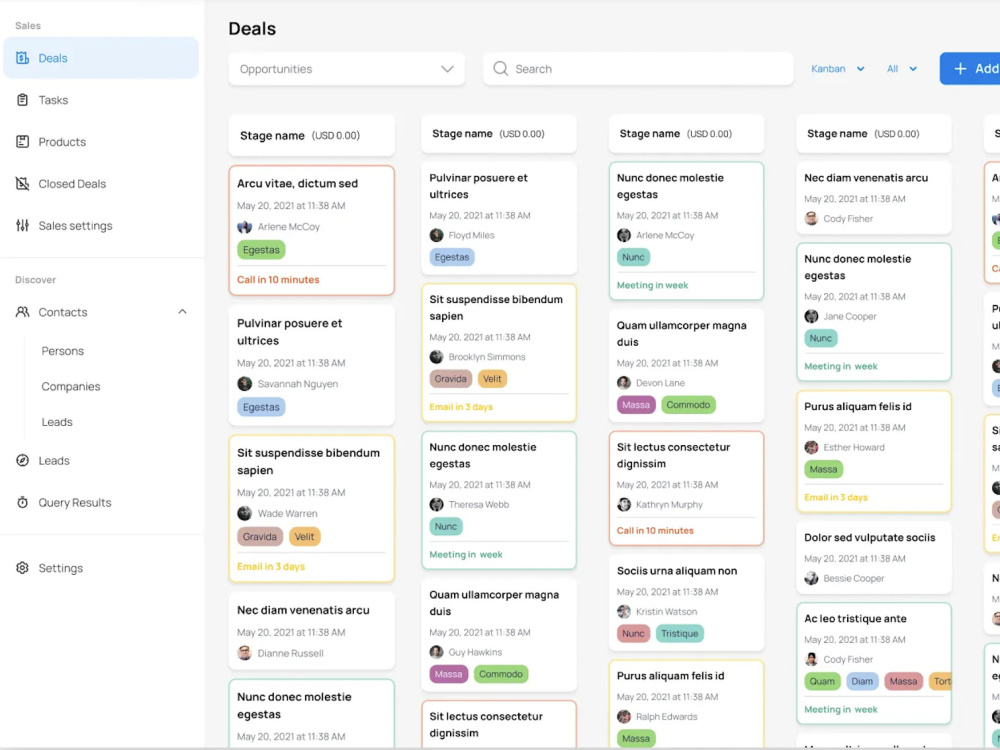Click Gravida tag on Wade Warren card
1000x750 pixels.
click(x=260, y=537)
